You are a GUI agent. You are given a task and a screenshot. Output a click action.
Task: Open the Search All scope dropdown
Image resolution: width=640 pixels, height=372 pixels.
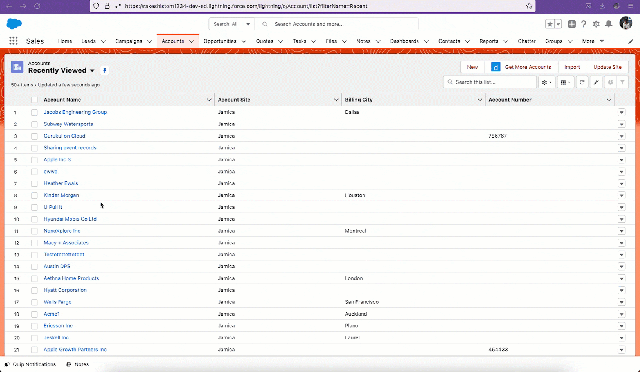coord(231,24)
